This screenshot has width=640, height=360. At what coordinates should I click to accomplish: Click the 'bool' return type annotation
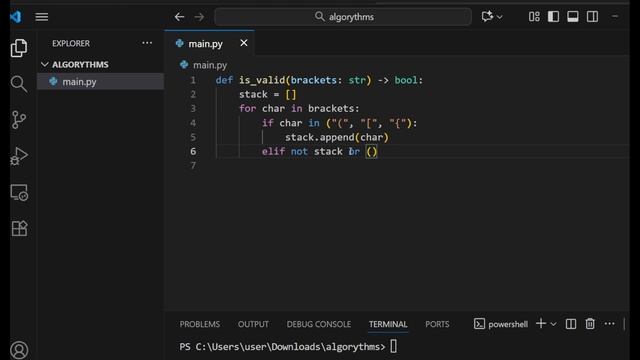click(406, 80)
